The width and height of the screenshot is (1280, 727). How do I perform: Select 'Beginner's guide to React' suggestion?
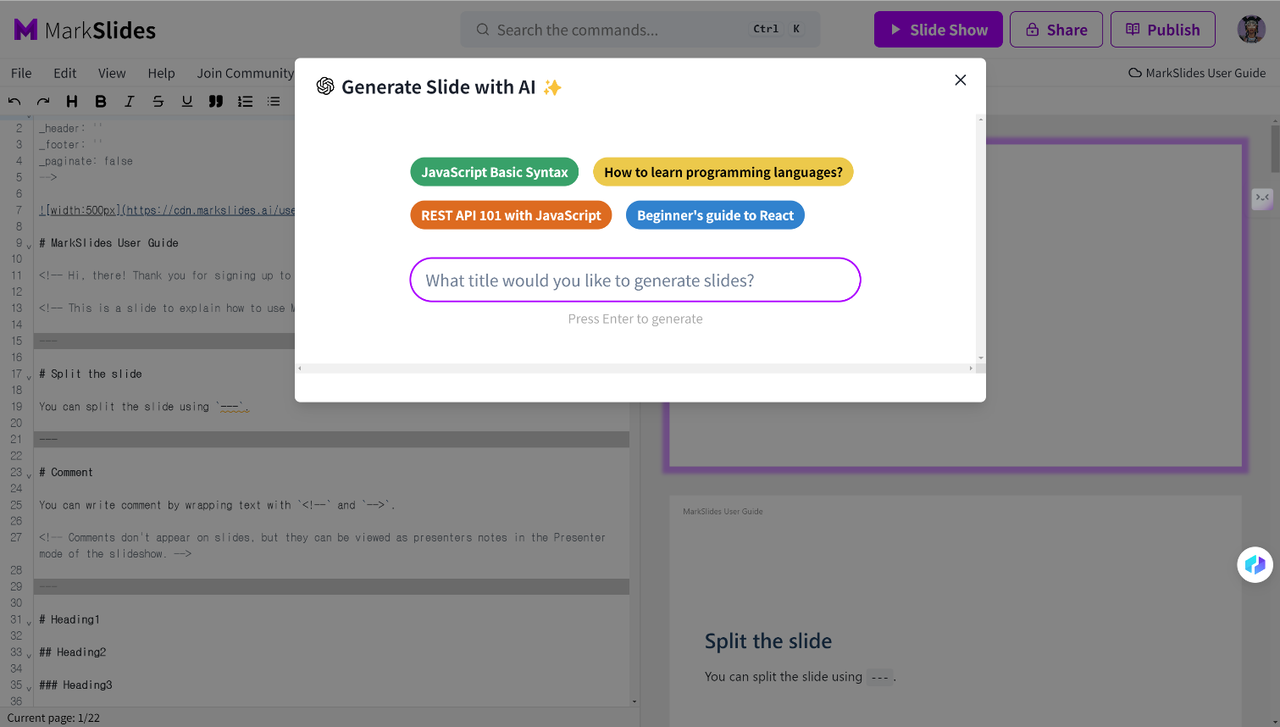coord(715,215)
